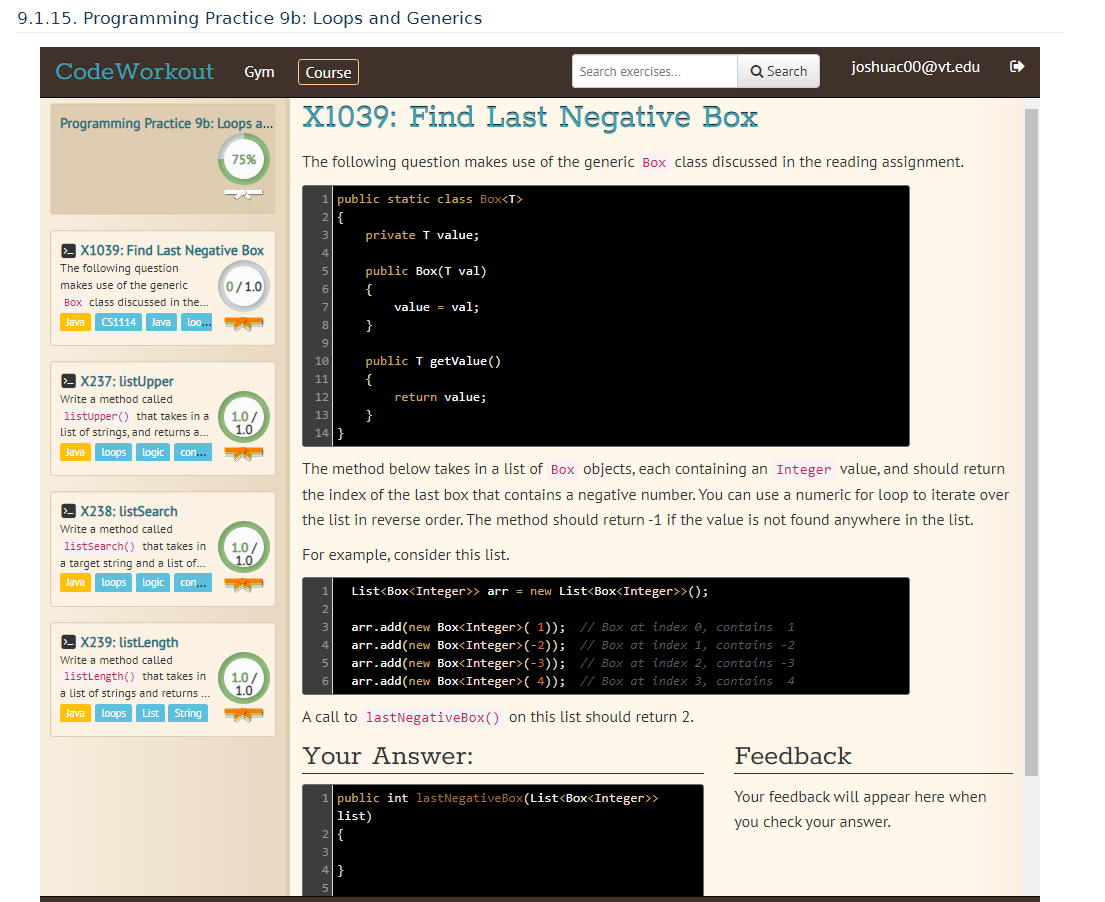Click the X1039: Find Last Negative Box heading
Screen dimensions: 1105x902
point(530,117)
